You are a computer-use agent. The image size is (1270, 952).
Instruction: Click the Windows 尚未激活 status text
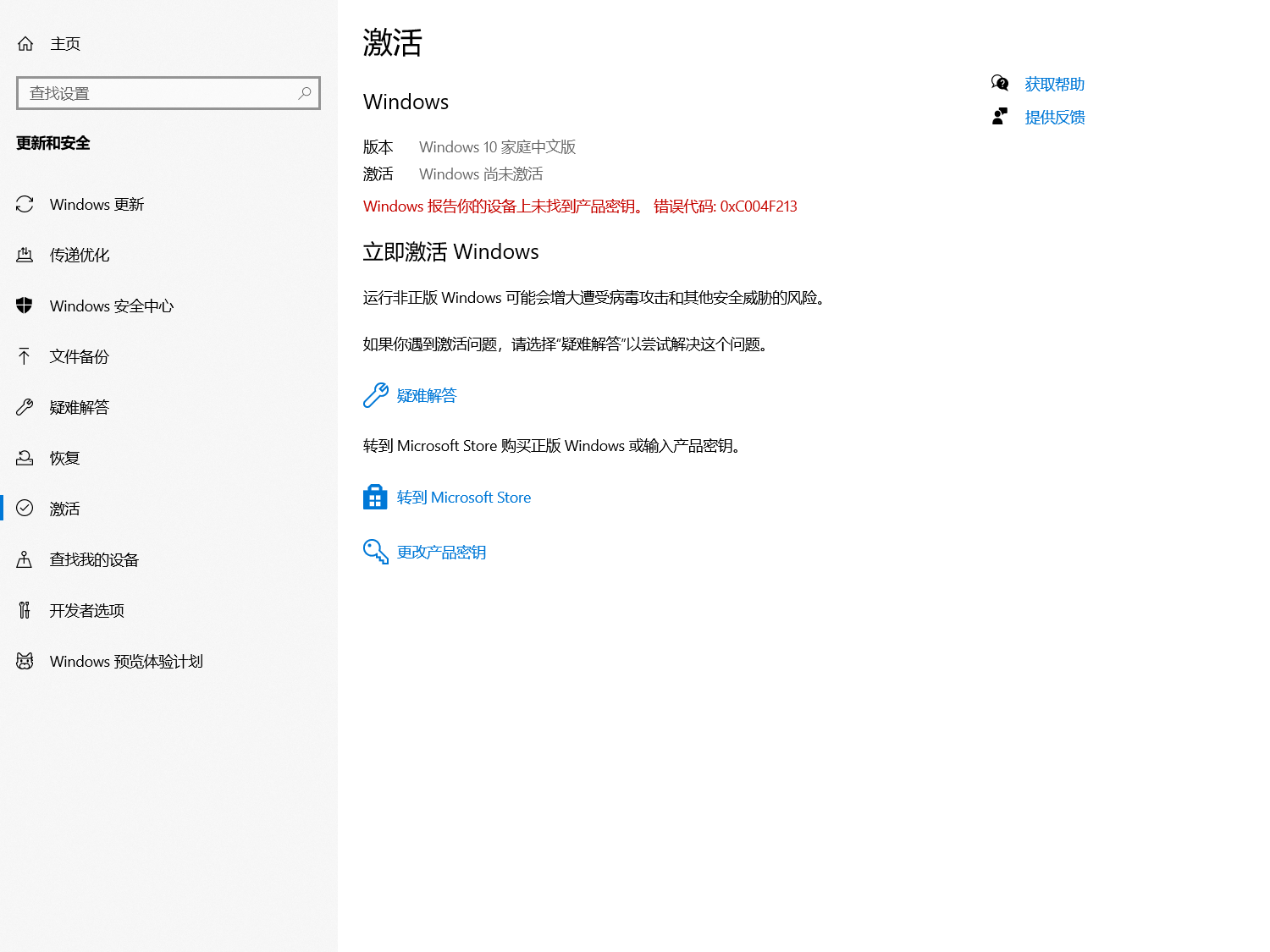tap(481, 174)
